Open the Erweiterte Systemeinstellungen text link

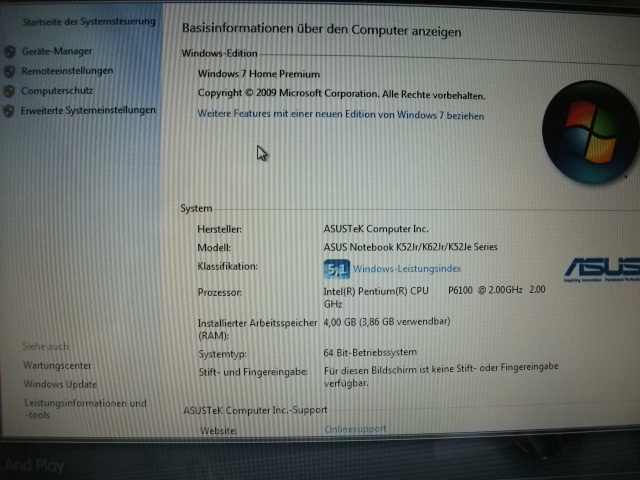click(88, 111)
